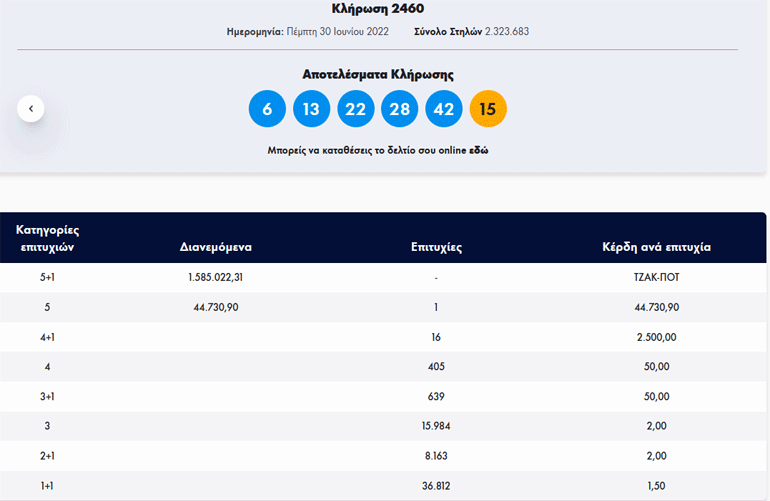
Task: Select the blue number 13 ball
Action: (x=311, y=109)
